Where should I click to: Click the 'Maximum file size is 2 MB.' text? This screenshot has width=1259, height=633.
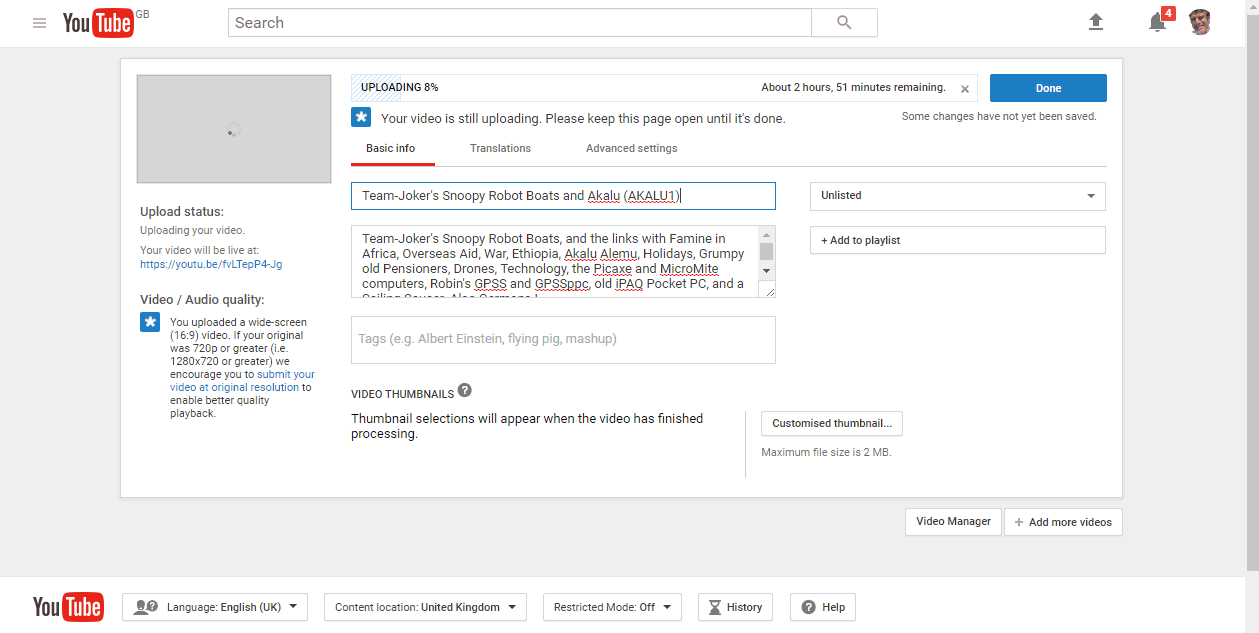click(x=826, y=452)
